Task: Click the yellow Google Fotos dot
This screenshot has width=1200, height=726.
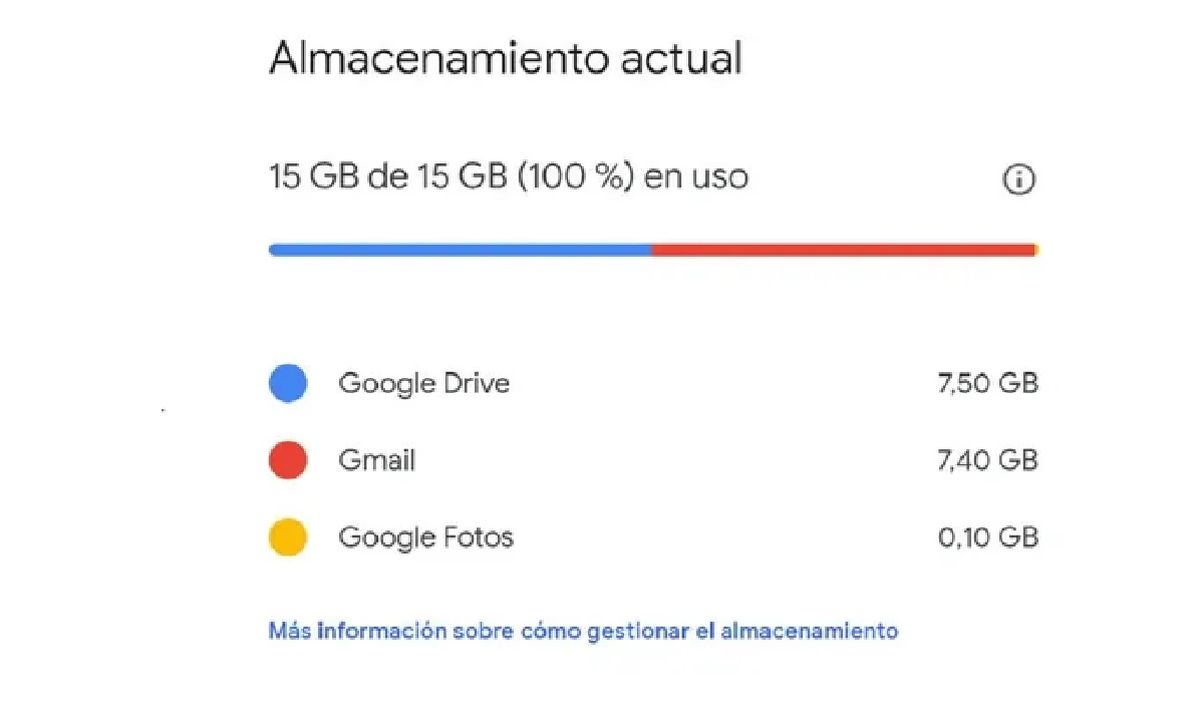Action: (x=288, y=538)
